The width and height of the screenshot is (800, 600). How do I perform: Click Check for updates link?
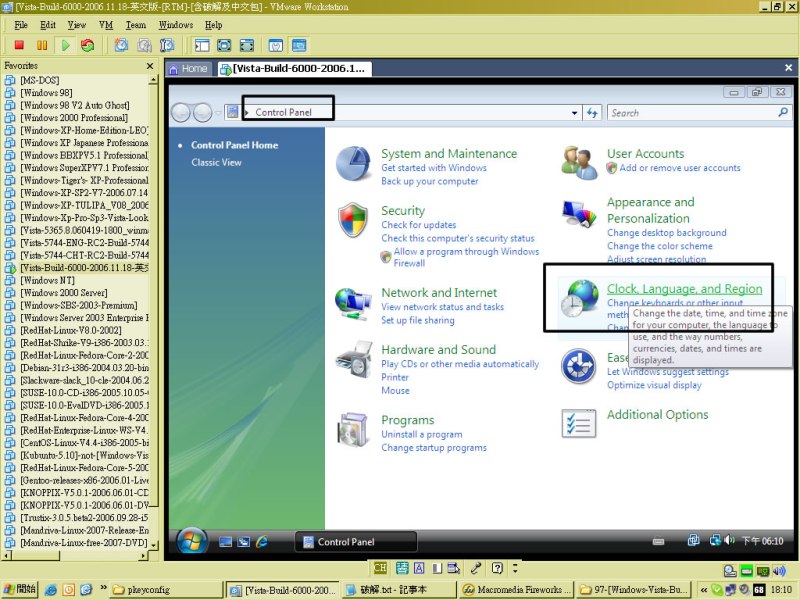pyautogui.click(x=418, y=224)
